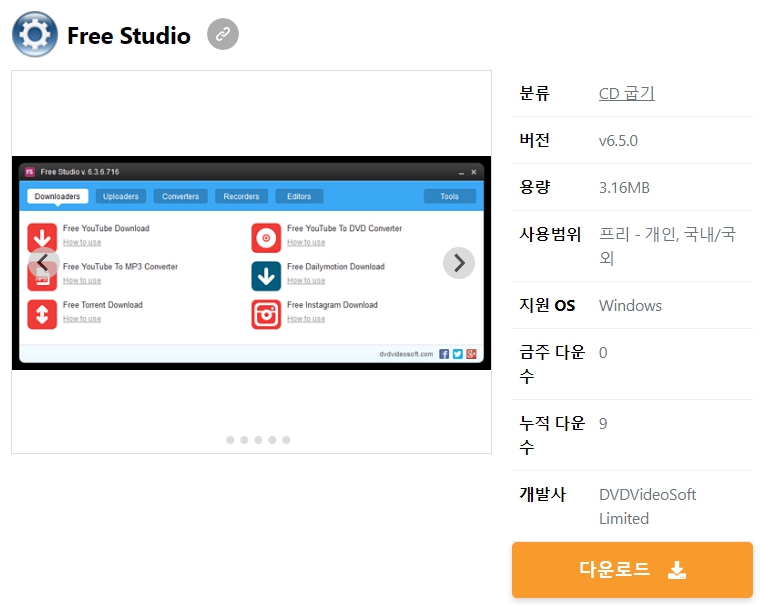Click the Free Instagram Download camera icon
The height and width of the screenshot is (612, 760).
(266, 314)
